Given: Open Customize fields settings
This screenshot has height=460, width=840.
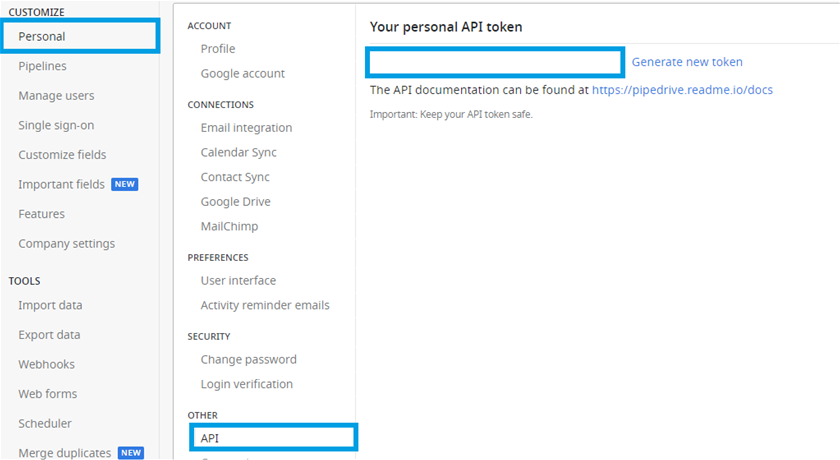Looking at the screenshot, I should pos(62,155).
